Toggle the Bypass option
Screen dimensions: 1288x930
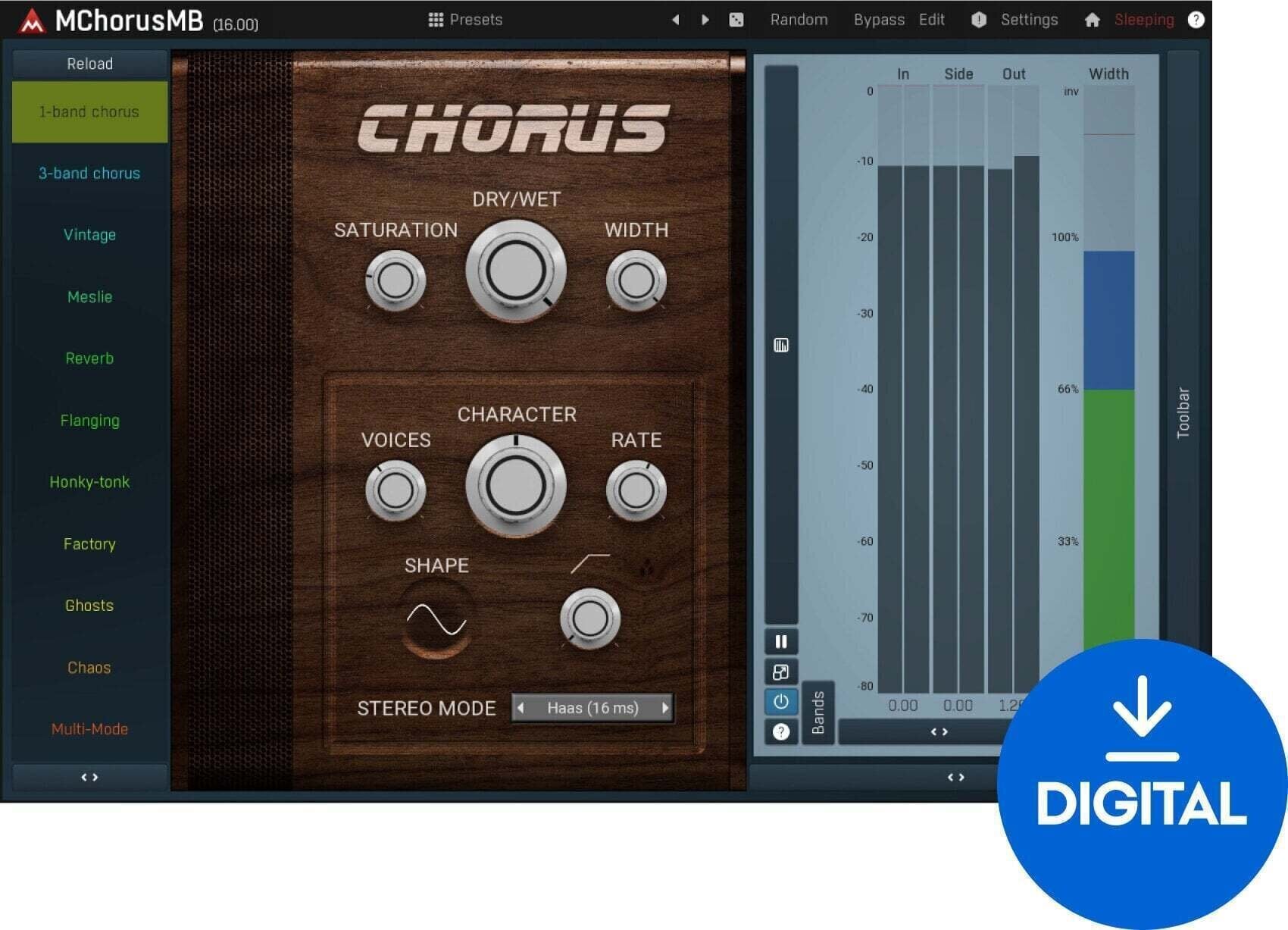(879, 20)
